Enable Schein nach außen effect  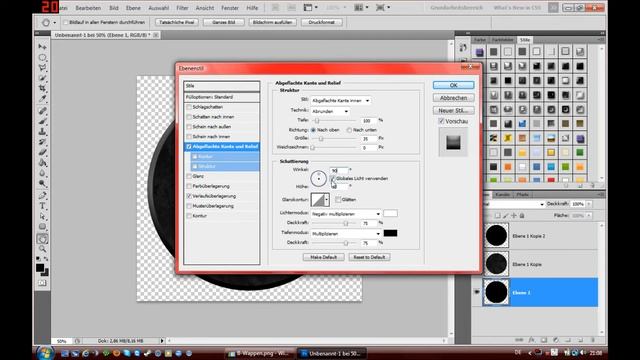tap(189, 127)
